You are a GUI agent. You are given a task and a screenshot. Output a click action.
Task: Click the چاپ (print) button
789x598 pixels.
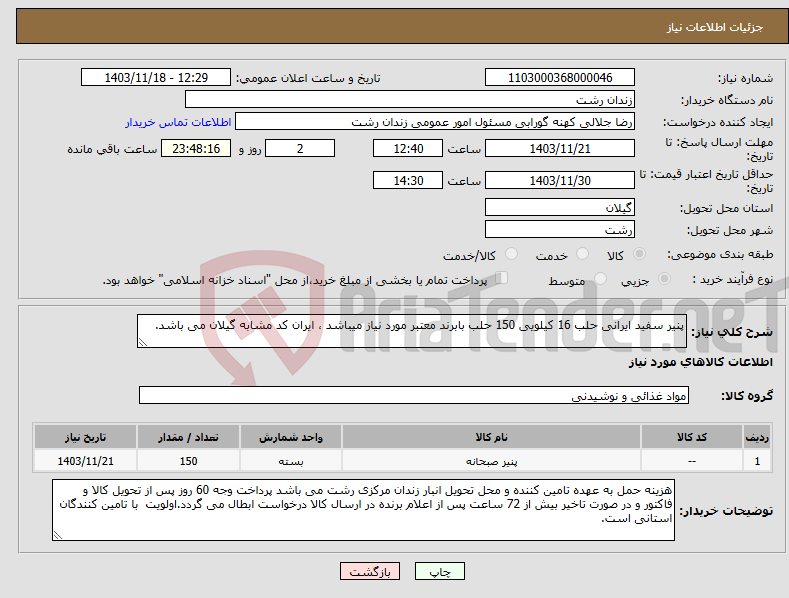coord(439,571)
